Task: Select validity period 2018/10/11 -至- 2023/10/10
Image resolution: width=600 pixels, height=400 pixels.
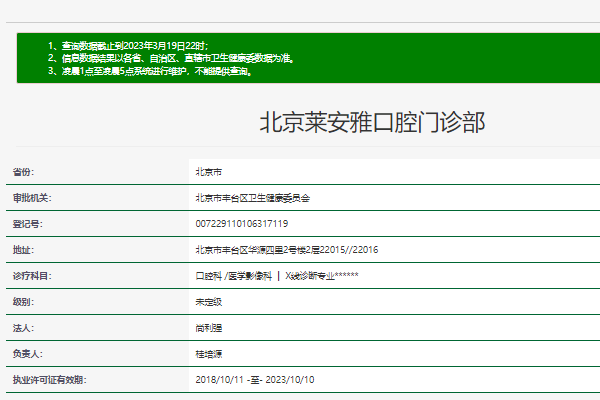Action: (255, 380)
